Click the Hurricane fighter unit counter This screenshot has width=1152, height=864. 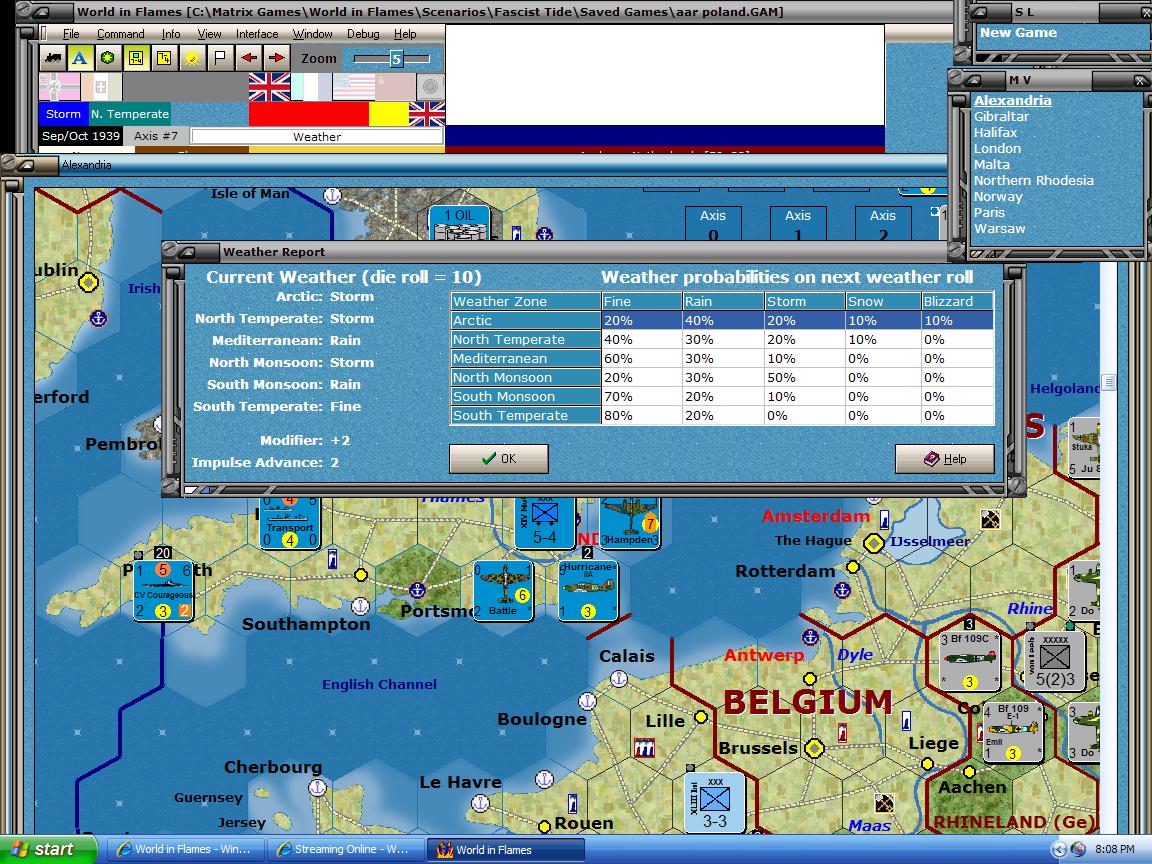(x=587, y=590)
